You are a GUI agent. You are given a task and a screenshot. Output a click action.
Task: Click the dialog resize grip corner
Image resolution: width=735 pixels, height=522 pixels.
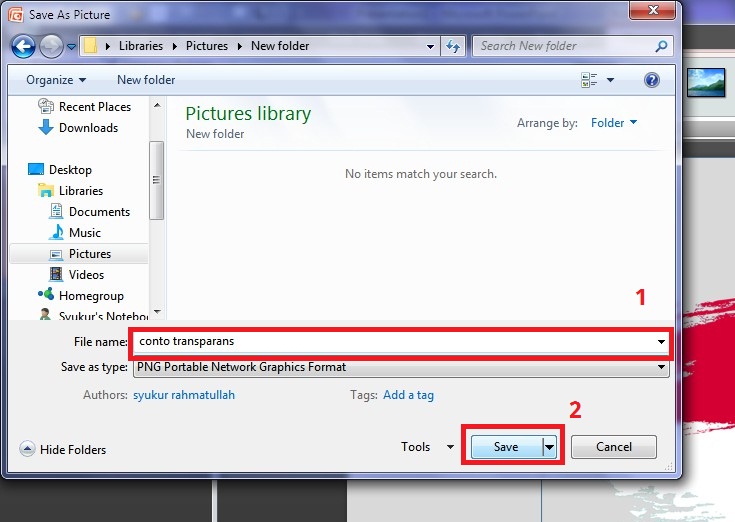click(669, 466)
